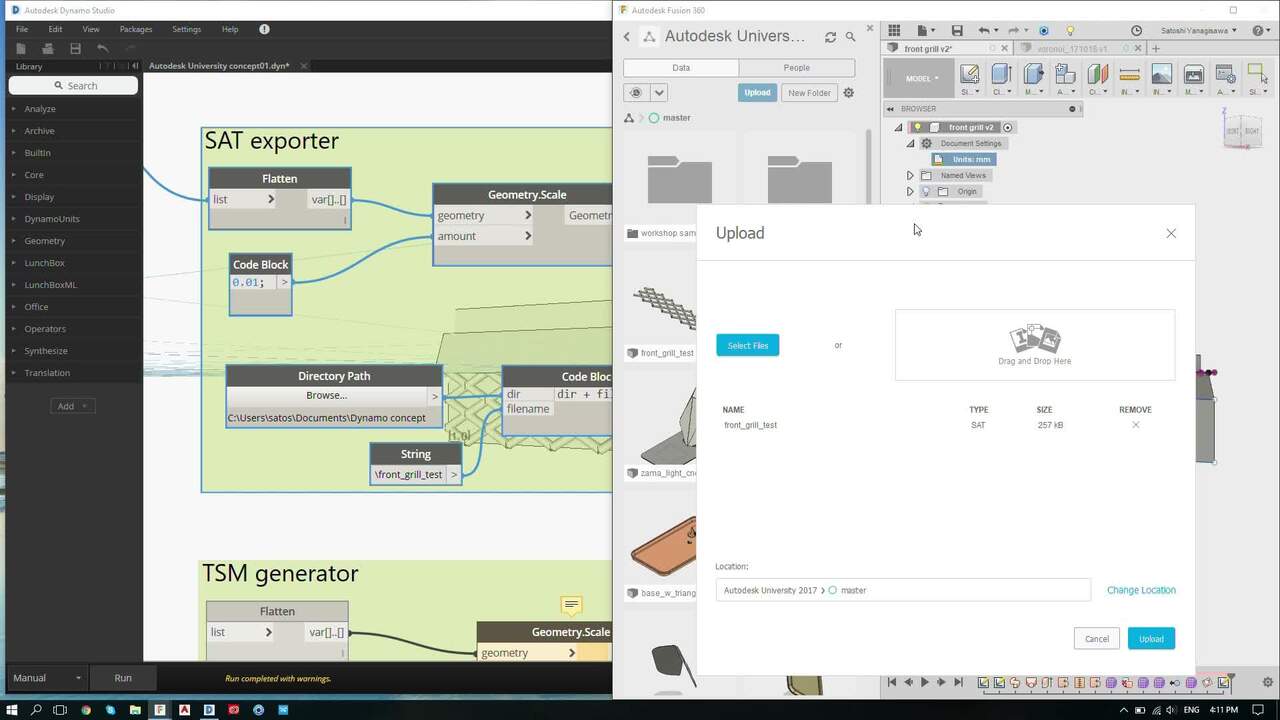Click the Insert image icon in Fusion toolbar

1161,74
